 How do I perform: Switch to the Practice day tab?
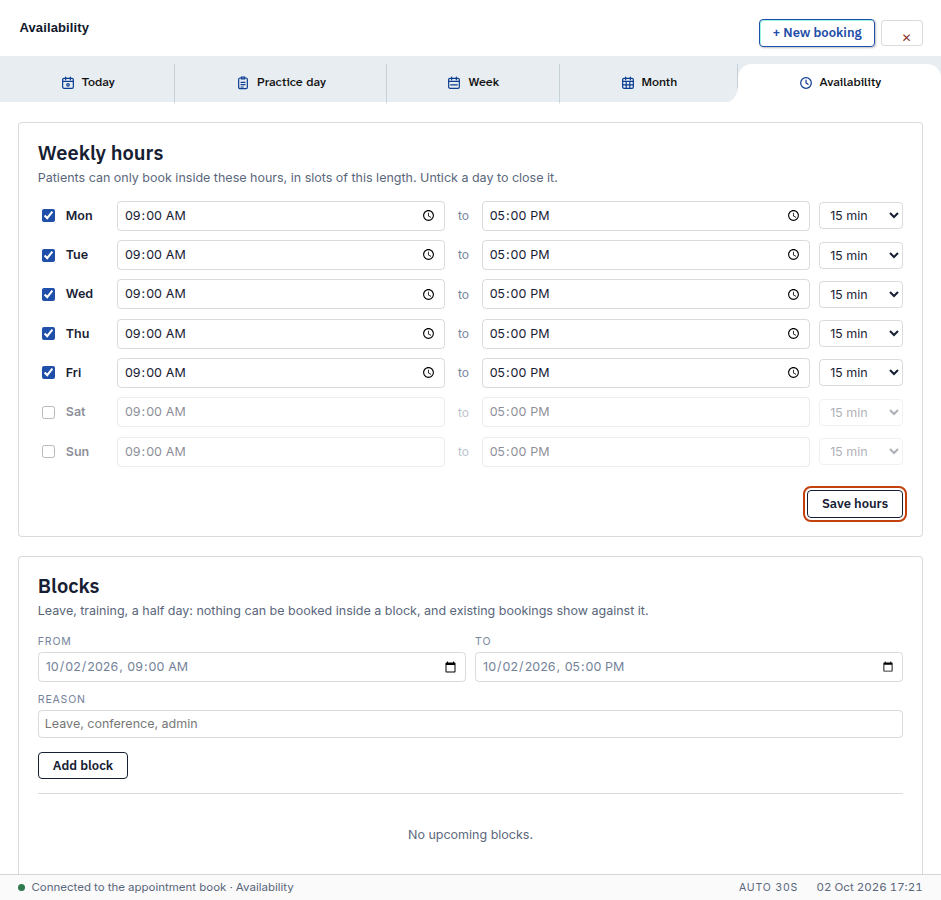pyautogui.click(x=281, y=83)
